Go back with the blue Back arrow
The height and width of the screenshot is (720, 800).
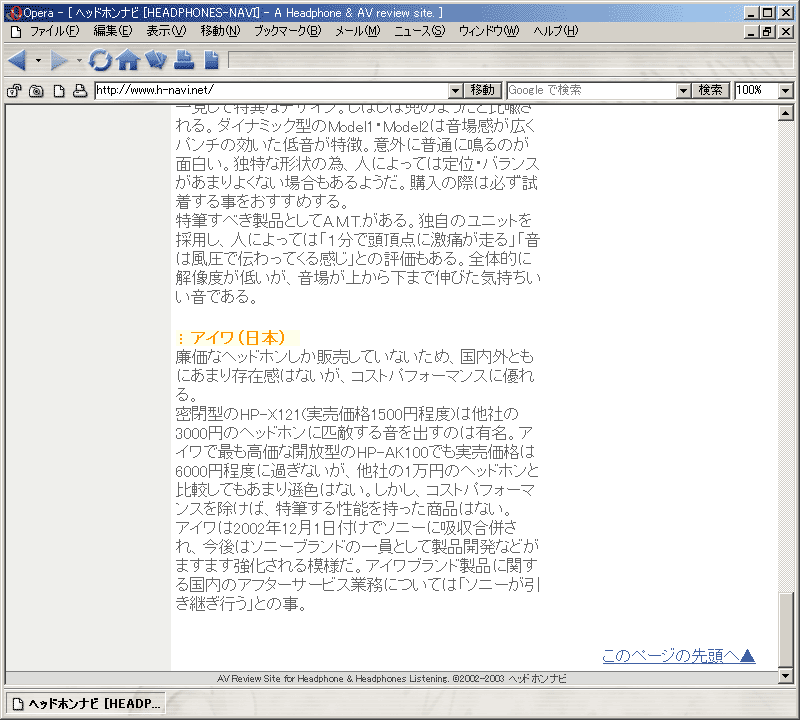[17, 60]
